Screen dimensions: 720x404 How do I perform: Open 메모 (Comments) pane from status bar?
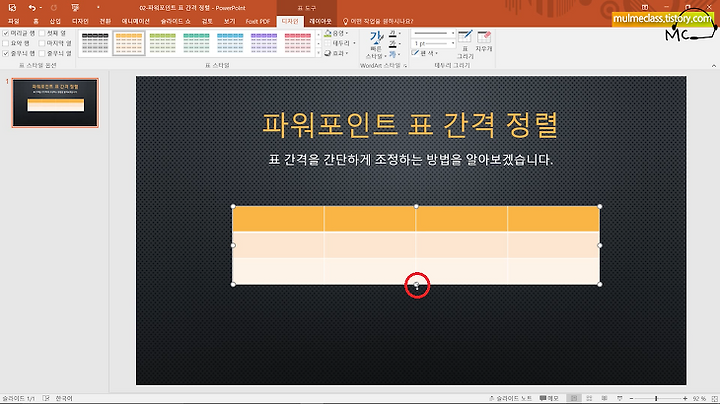tap(549, 398)
